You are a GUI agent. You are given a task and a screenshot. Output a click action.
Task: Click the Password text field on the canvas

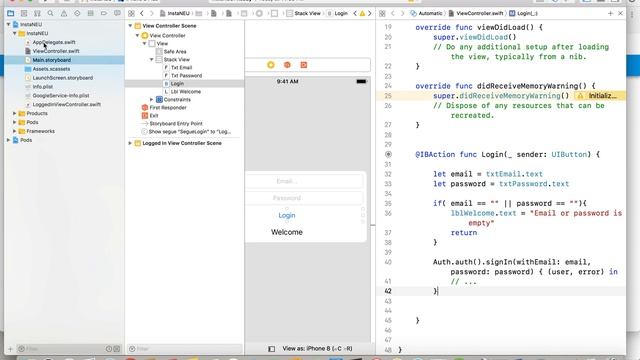coord(304,198)
